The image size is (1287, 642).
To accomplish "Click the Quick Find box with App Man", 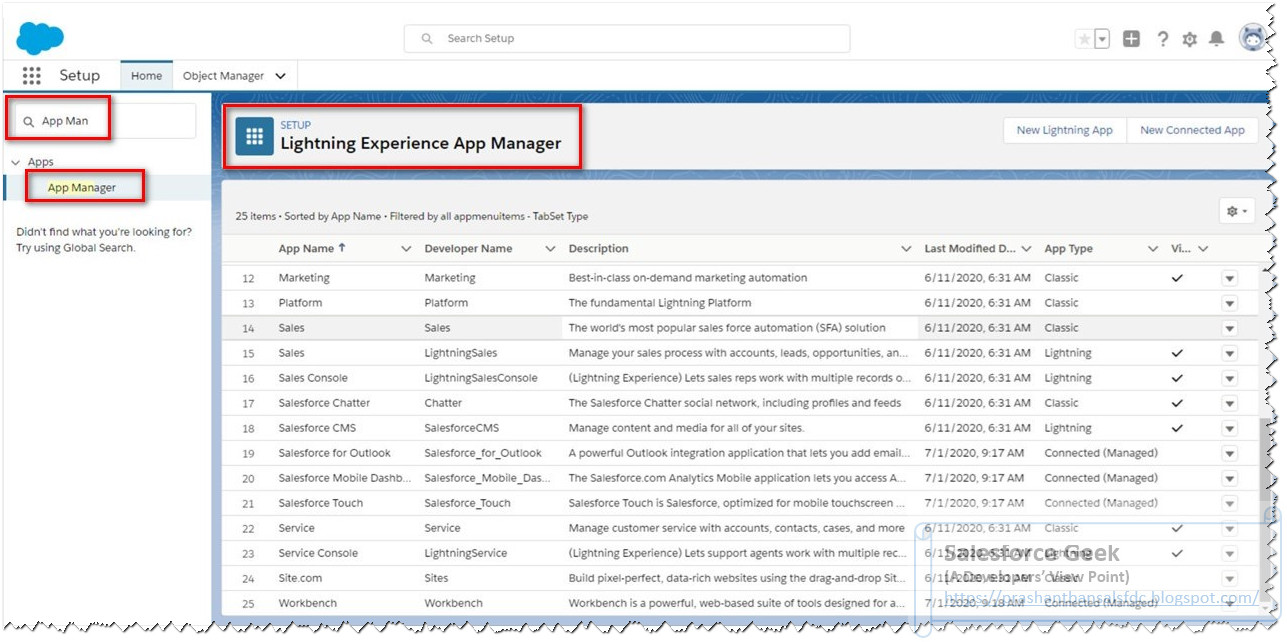I will (105, 121).
